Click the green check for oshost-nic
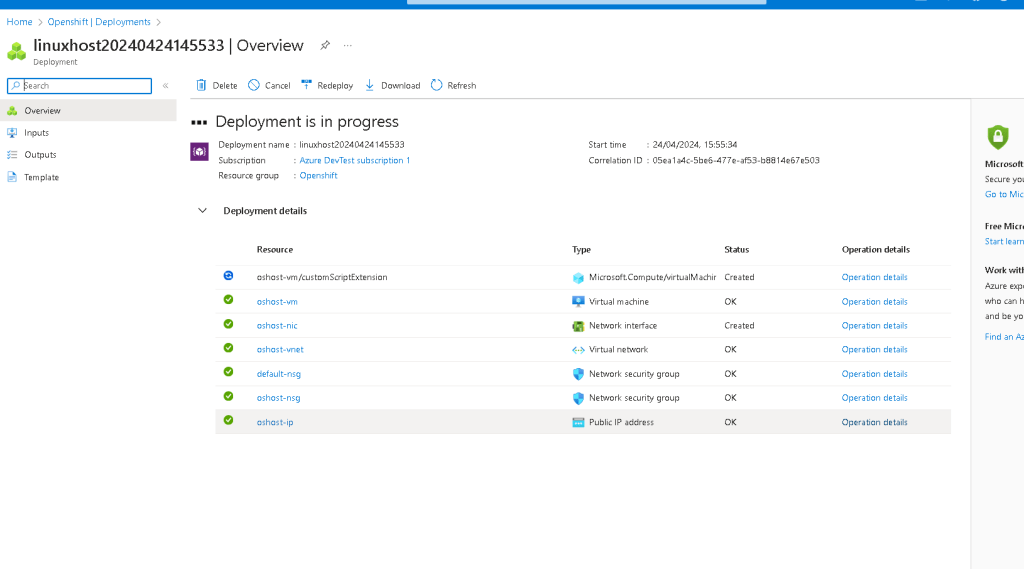This screenshot has width=1024, height=569. pos(229,324)
